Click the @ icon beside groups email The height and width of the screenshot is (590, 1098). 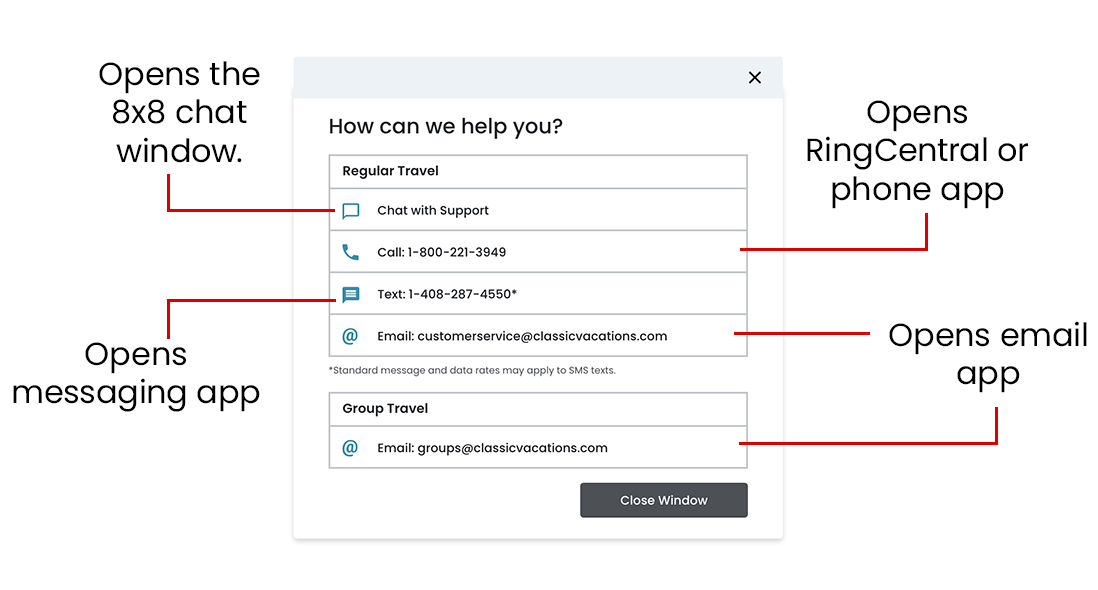350,448
